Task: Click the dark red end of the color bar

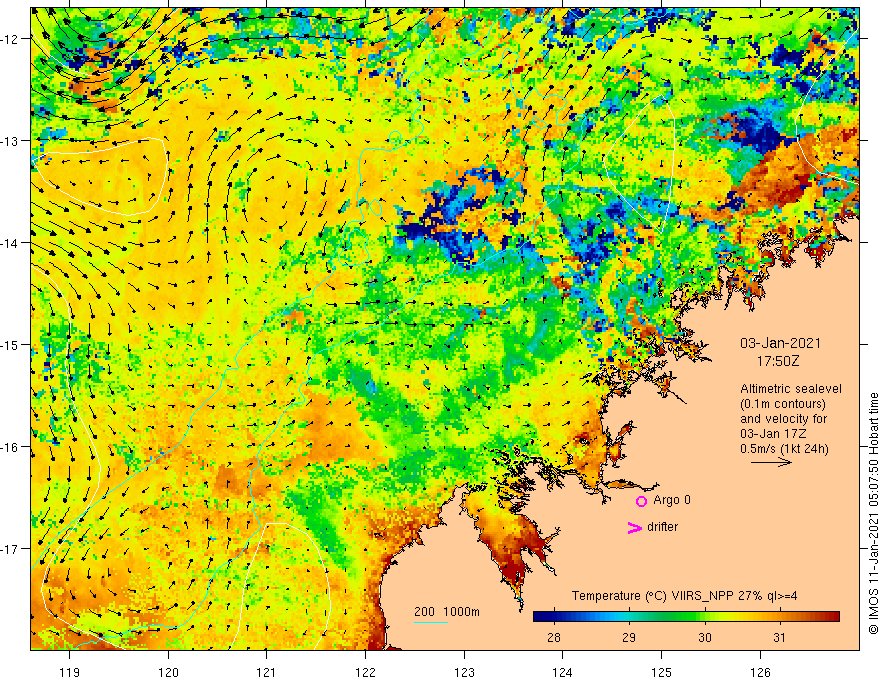Action: [x=833, y=617]
